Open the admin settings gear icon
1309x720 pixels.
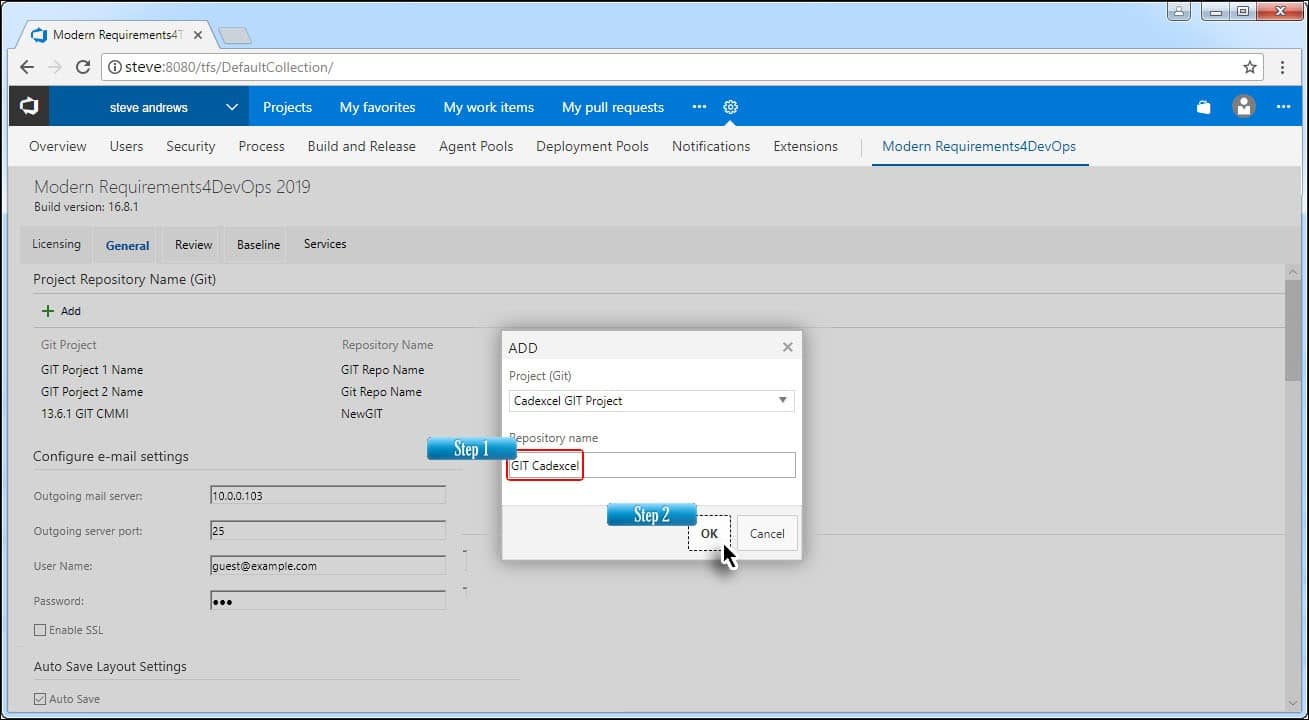tap(731, 107)
